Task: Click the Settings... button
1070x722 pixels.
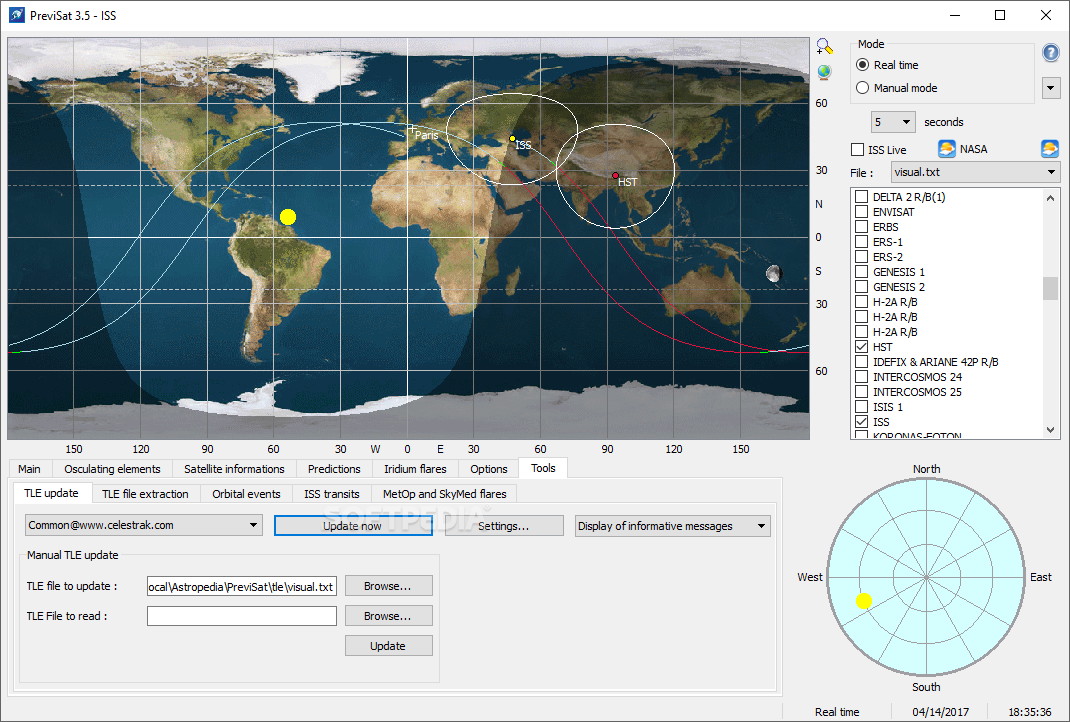Action: click(504, 525)
